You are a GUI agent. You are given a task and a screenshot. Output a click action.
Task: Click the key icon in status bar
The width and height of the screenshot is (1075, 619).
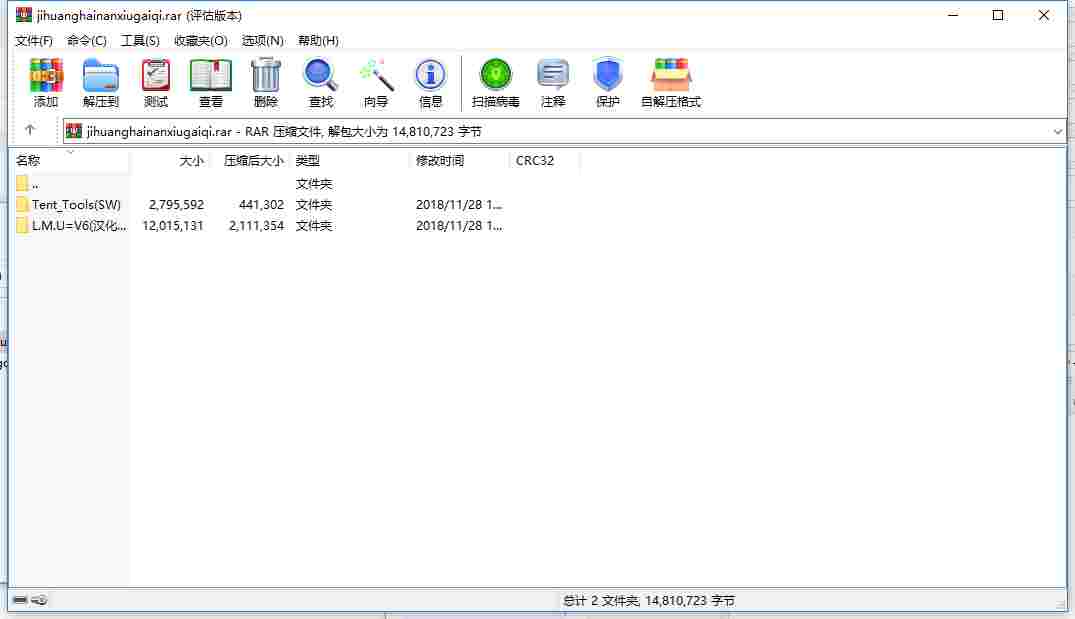coord(39,600)
